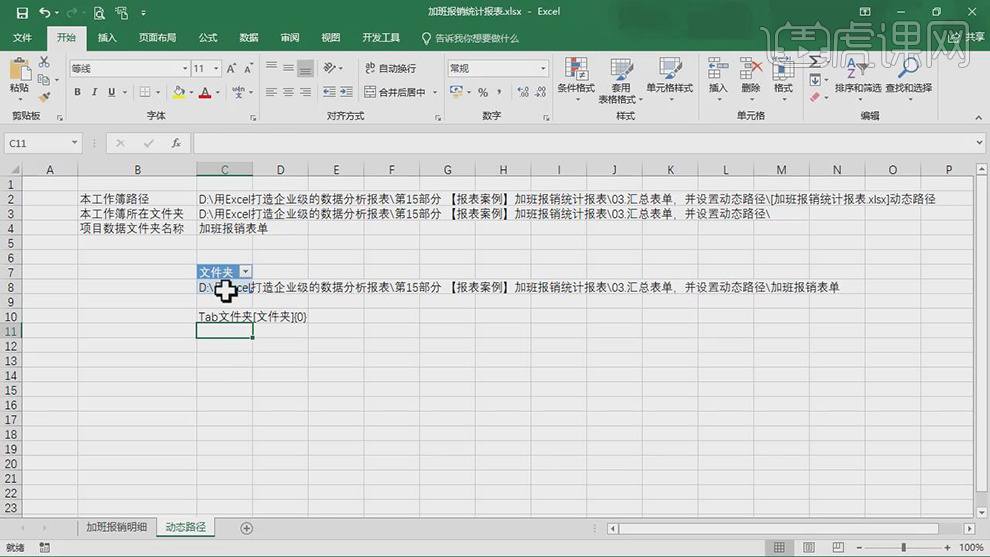This screenshot has height=557, width=990.
Task: Undo the last action
Action: [x=44, y=13]
